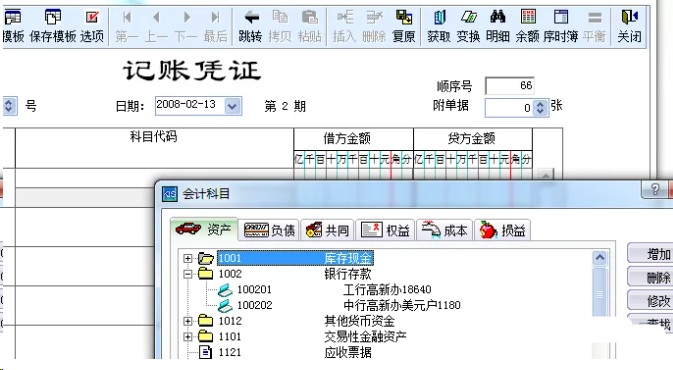The image size is (673, 370).
Task: Click the 复原 restore toolbar icon
Action: pyautogui.click(x=404, y=26)
